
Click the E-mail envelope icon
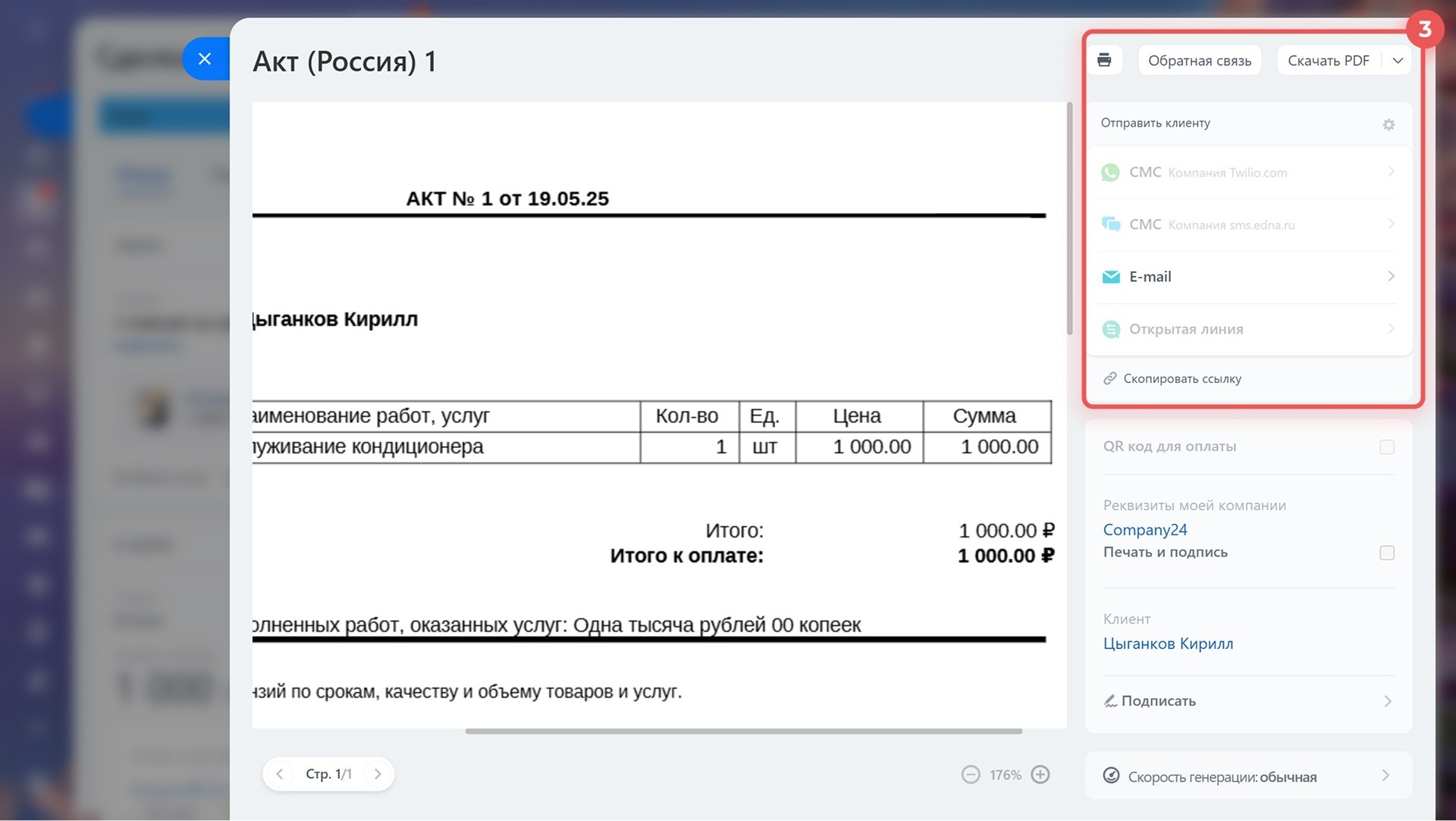[x=1110, y=277]
